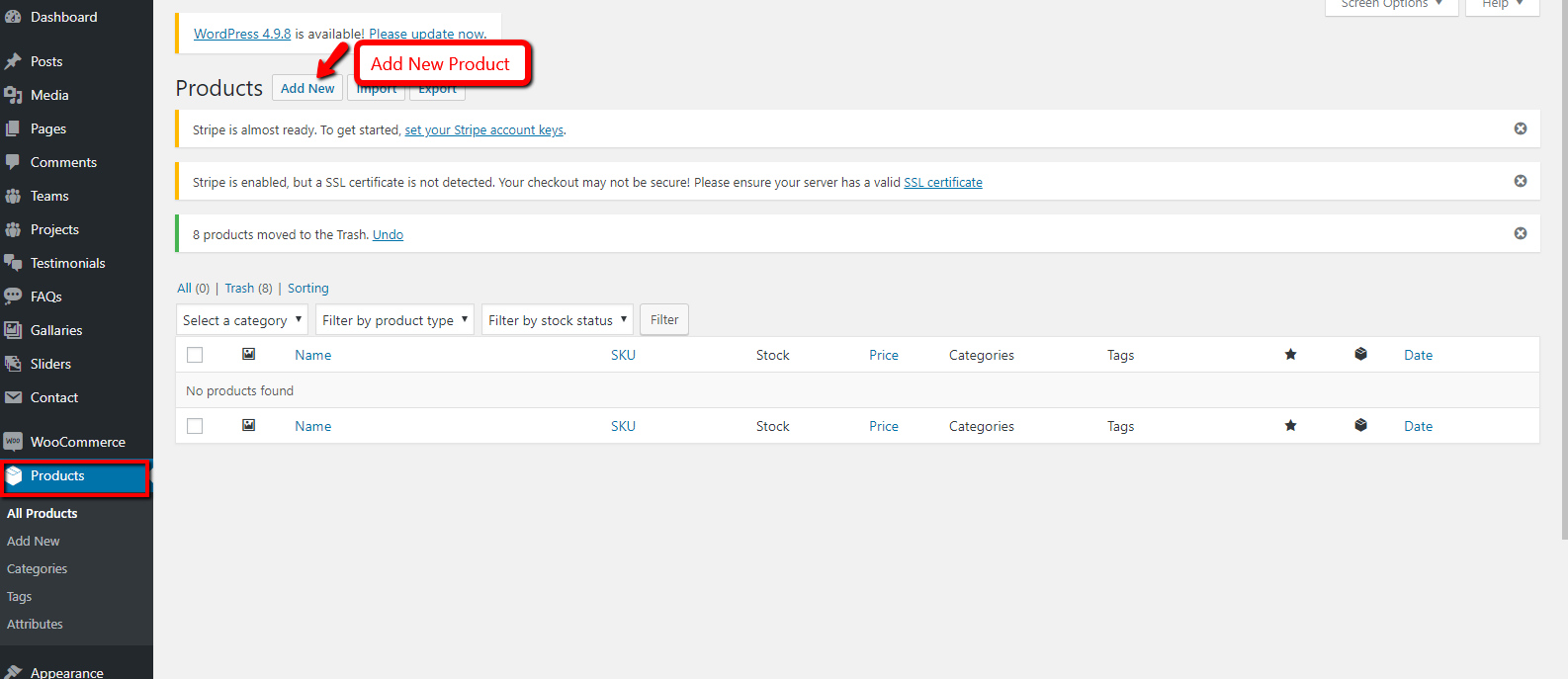This screenshot has width=1568, height=679.
Task: Dismiss the products moved to Trash notice
Action: tap(1521, 233)
